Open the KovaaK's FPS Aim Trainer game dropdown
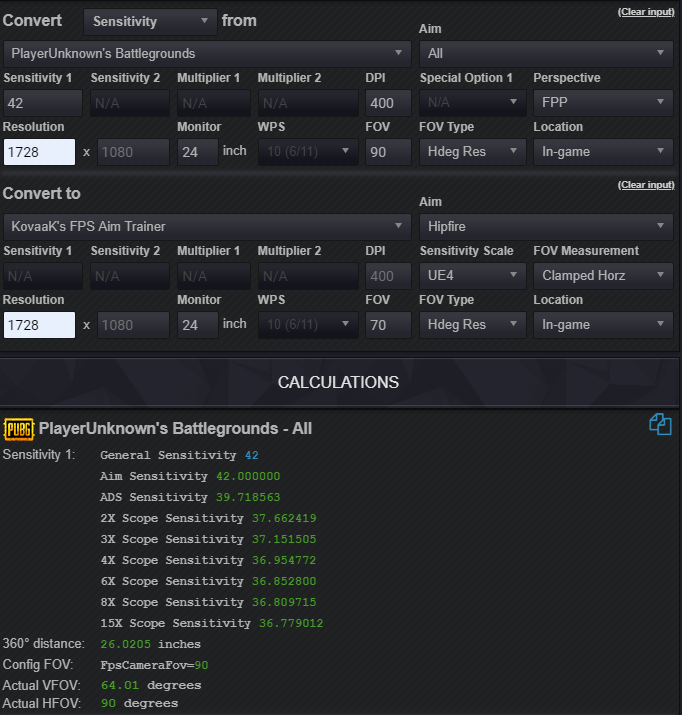Screen dimensions: 682x715 coord(207,227)
